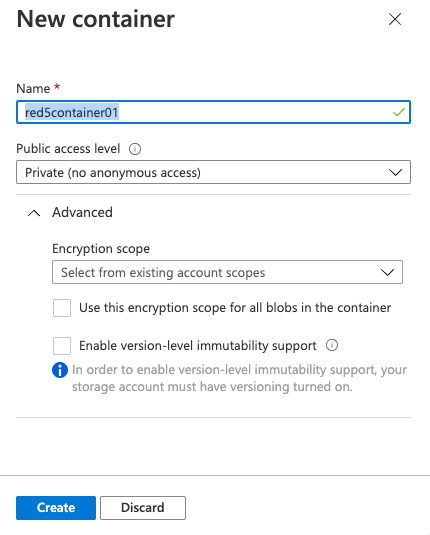Open the Encryption scope dropdown
Screen dimensions: 430x535
[x=227, y=272]
